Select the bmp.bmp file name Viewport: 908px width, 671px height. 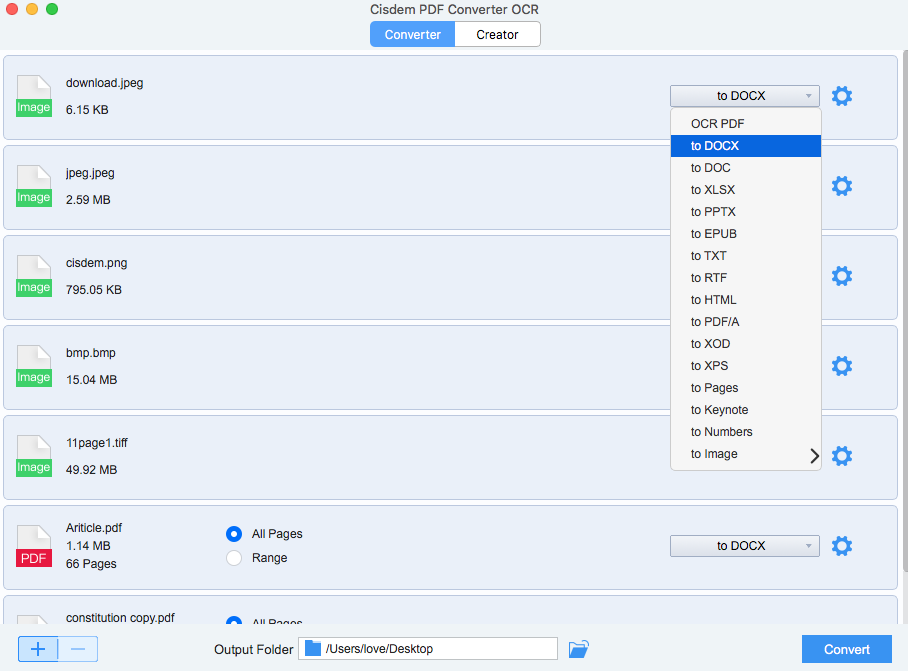(x=90, y=353)
